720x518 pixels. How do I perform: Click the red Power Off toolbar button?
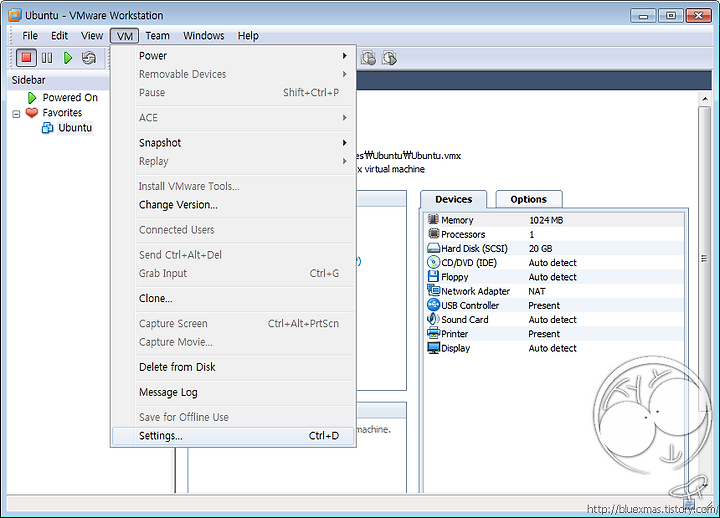click(26, 58)
